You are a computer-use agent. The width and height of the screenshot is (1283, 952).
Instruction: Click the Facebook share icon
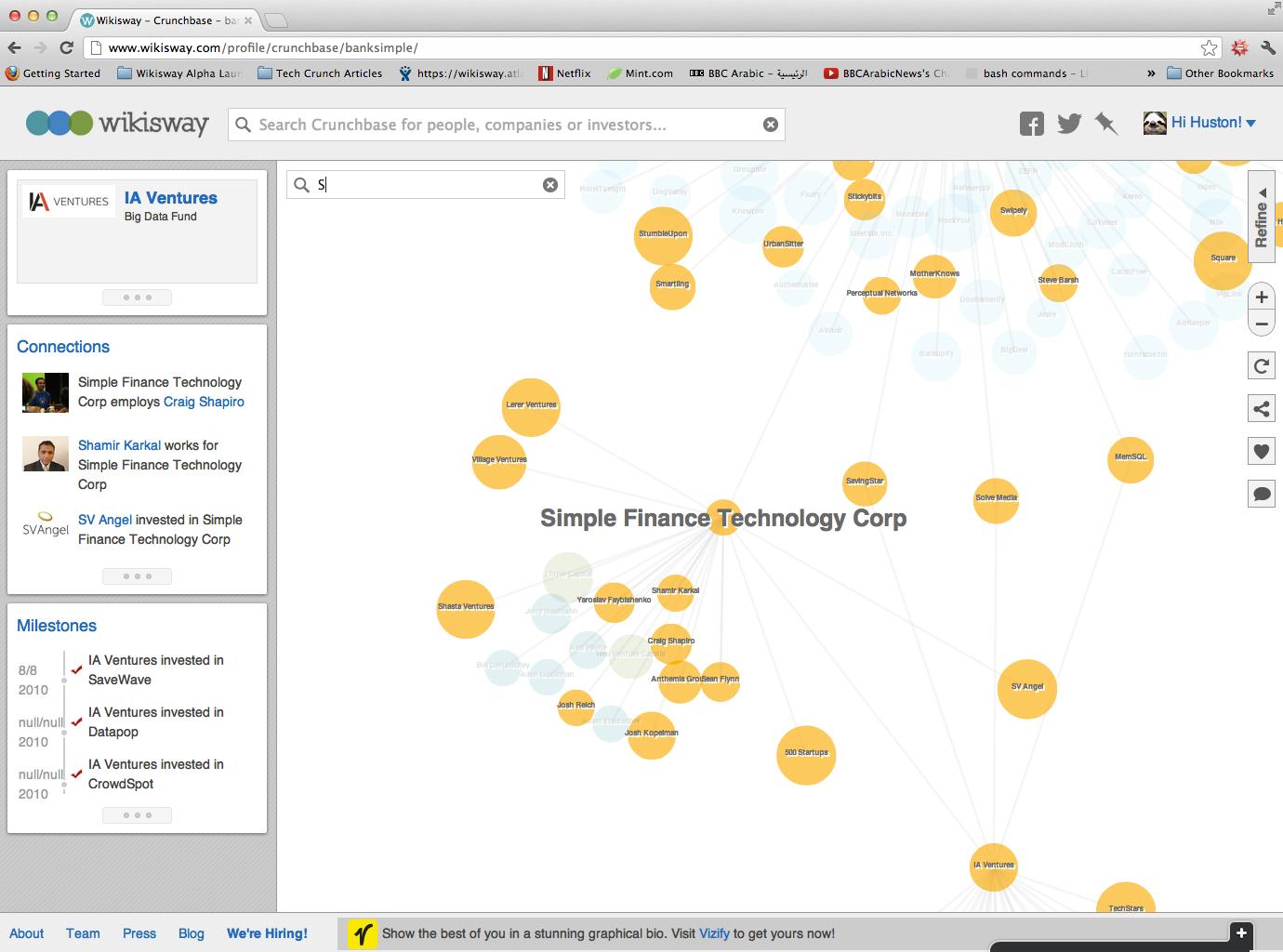click(x=1031, y=124)
